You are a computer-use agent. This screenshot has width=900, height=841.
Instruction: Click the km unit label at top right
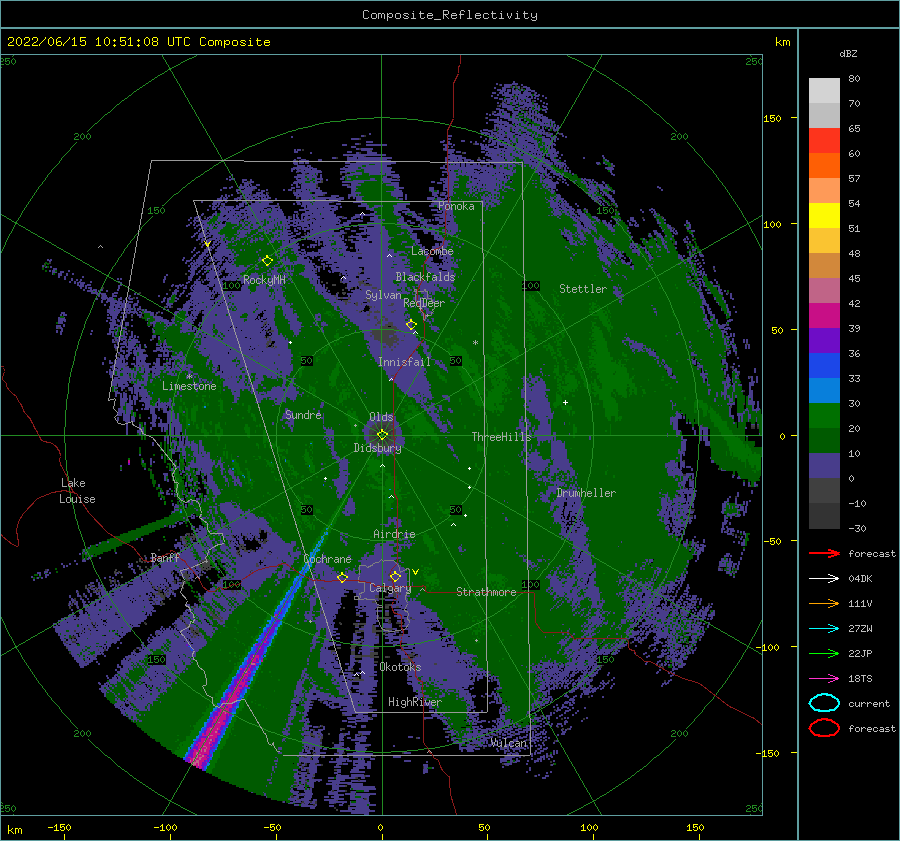click(x=782, y=42)
